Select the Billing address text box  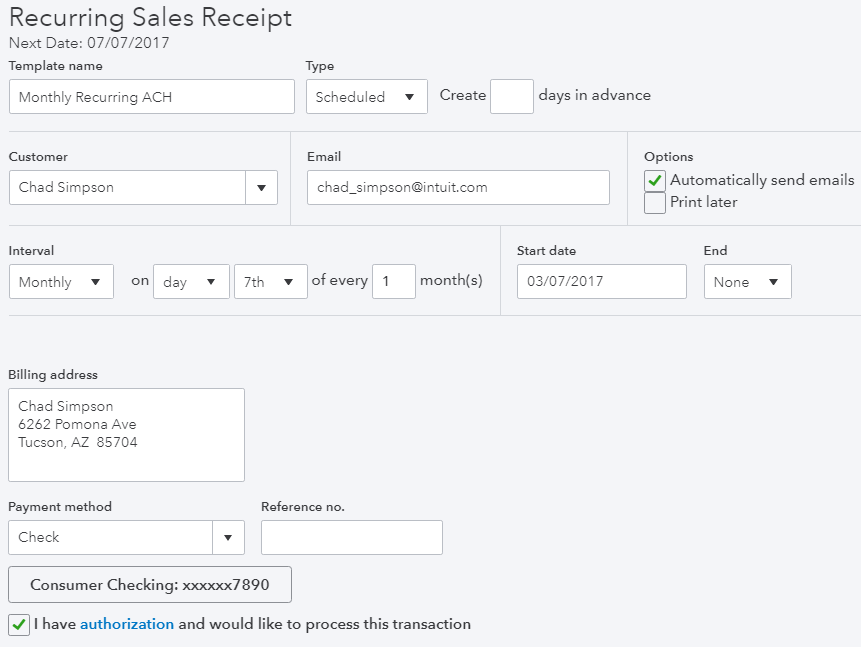pos(126,435)
